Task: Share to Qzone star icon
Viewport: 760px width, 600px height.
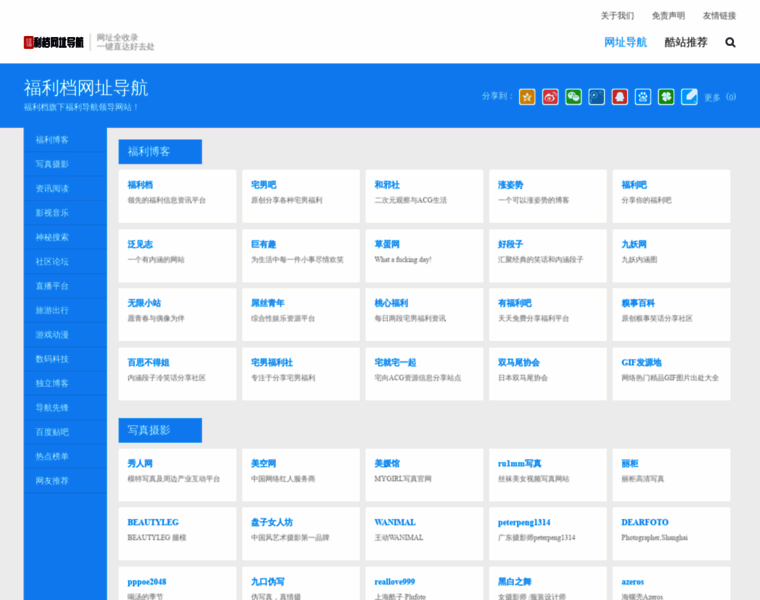Action: (x=527, y=97)
